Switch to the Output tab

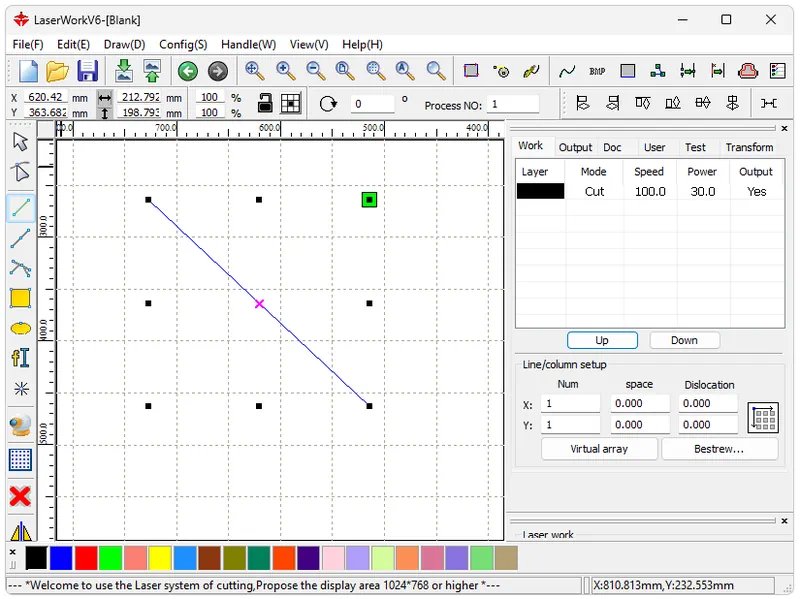[x=575, y=147]
